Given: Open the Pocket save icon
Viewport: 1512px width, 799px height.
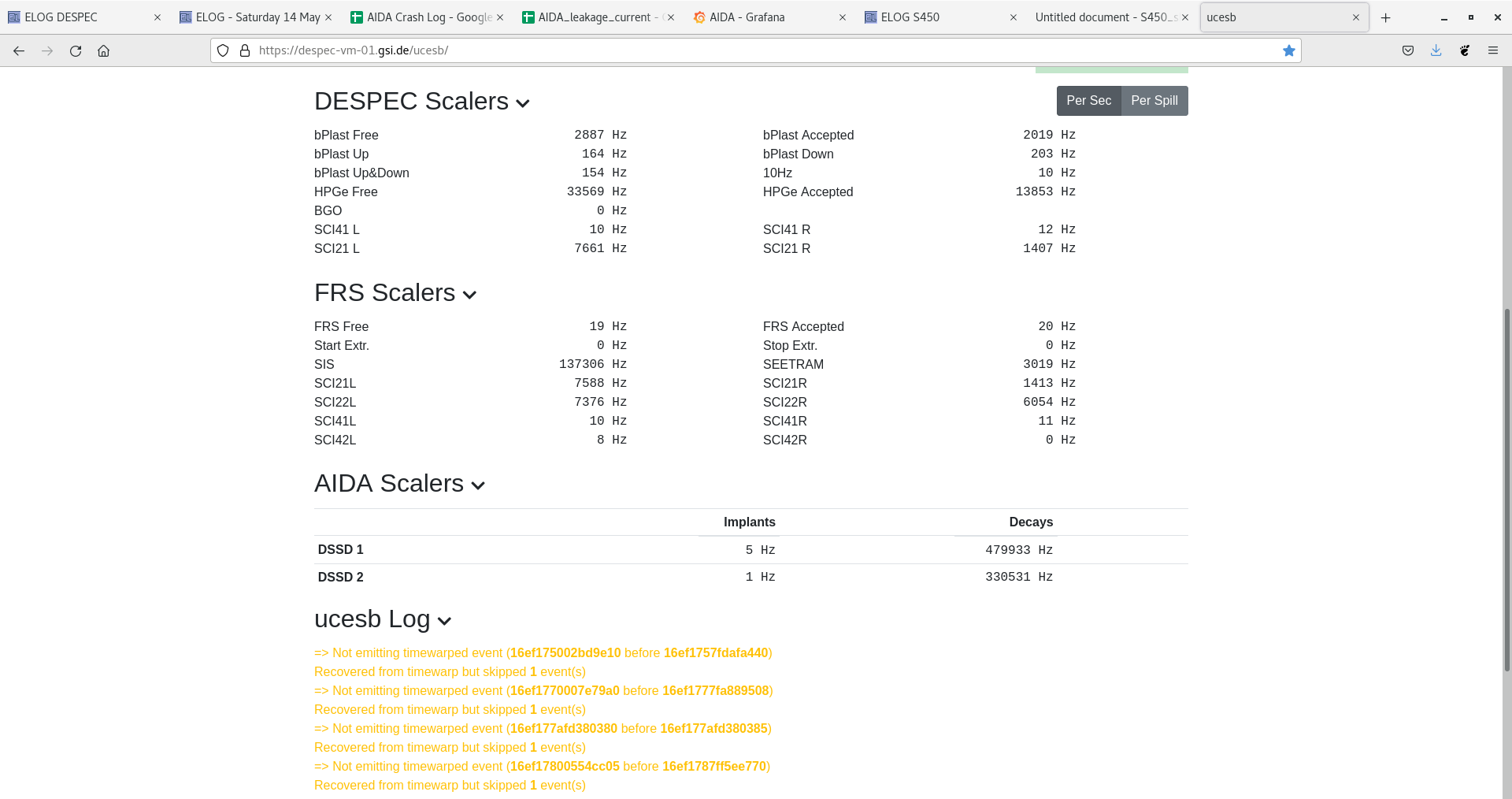Looking at the screenshot, I should pyautogui.click(x=1408, y=50).
